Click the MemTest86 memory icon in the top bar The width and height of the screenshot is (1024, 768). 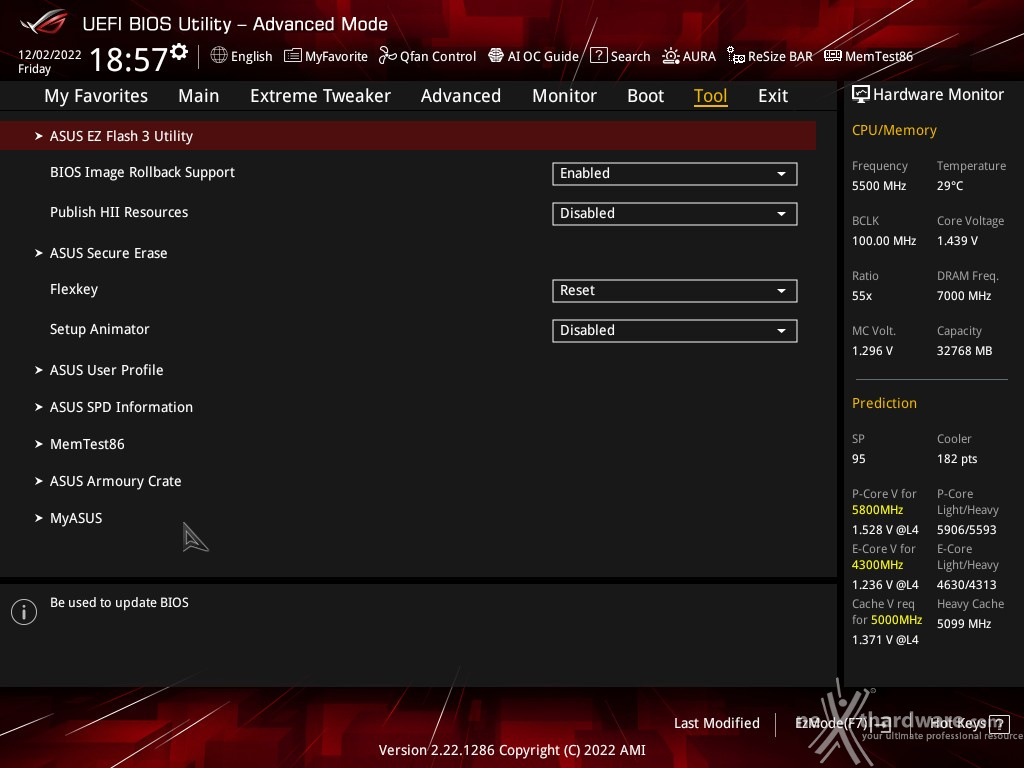pyautogui.click(x=833, y=56)
